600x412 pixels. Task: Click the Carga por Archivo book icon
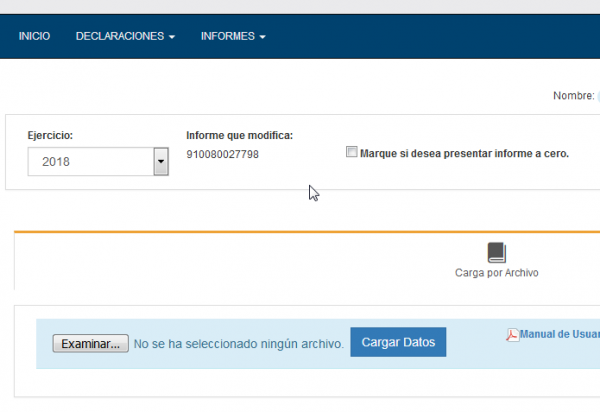coord(497,252)
